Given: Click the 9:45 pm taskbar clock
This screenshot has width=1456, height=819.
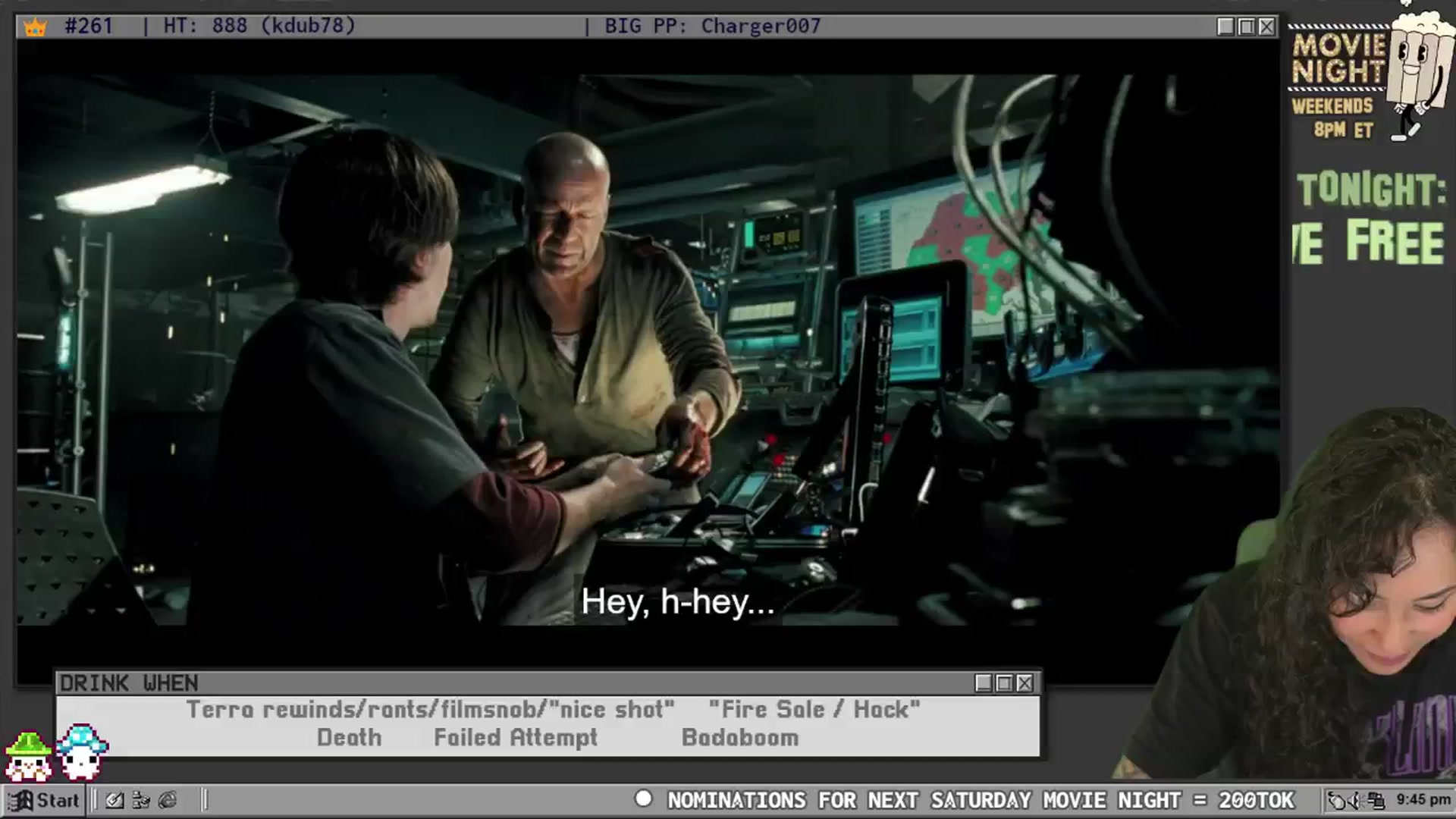Looking at the screenshot, I should [1423, 799].
